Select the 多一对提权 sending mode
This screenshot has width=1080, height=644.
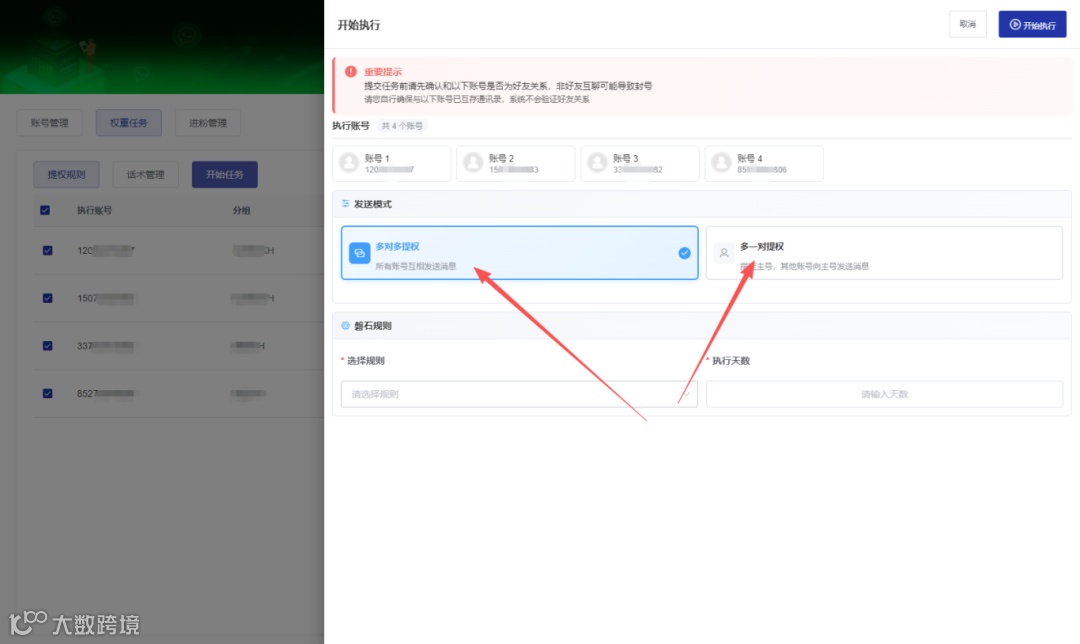click(884, 252)
